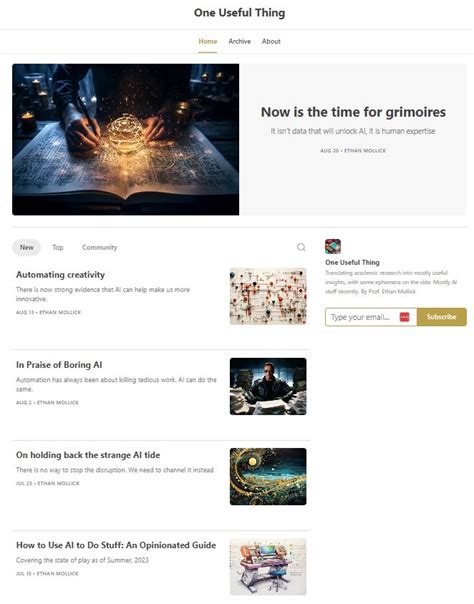Open the About tab
Viewport: 474px width, 604px height.
pyautogui.click(x=271, y=41)
